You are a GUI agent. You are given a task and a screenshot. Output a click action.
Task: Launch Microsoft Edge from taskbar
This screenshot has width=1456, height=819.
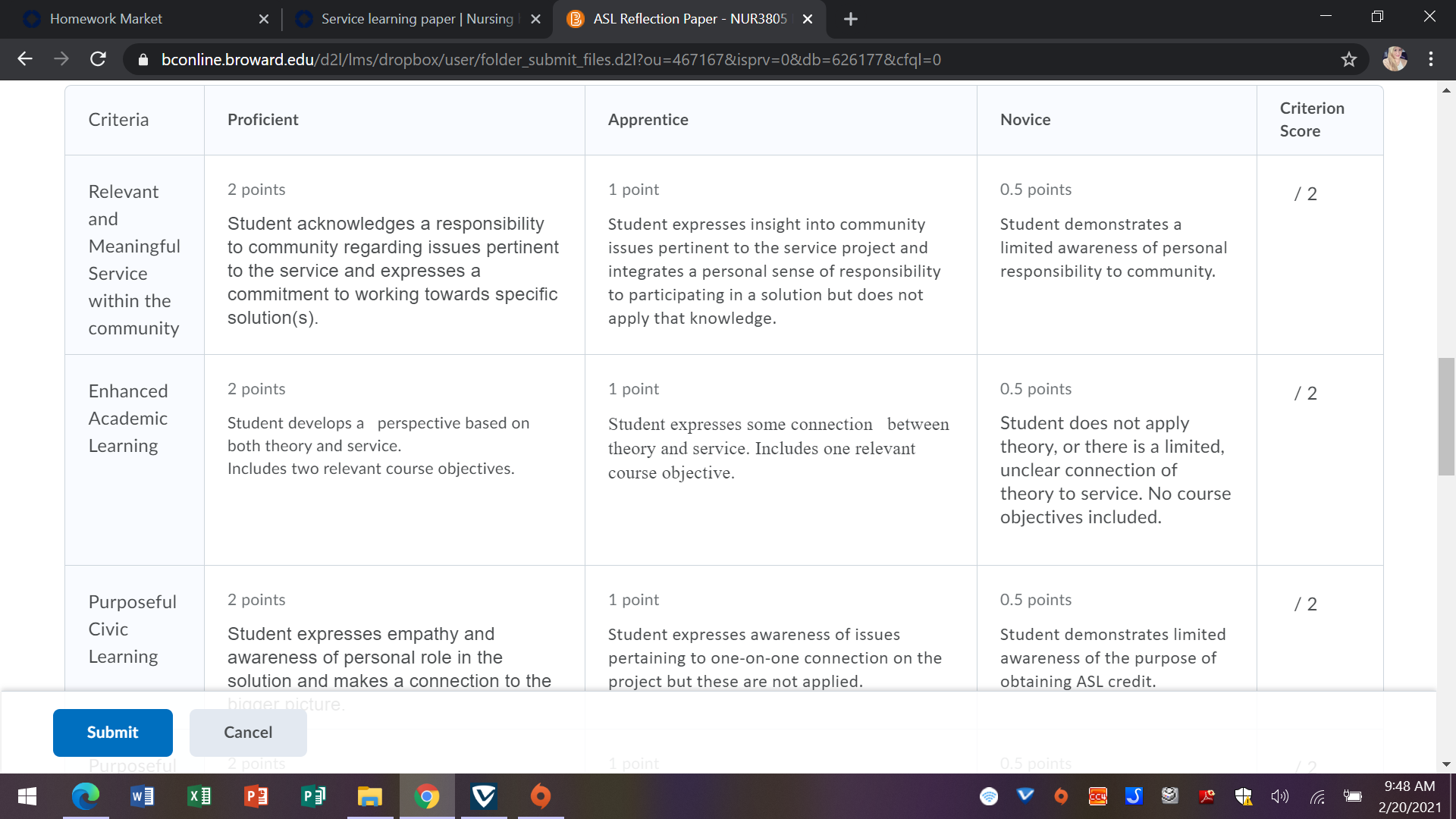85,796
